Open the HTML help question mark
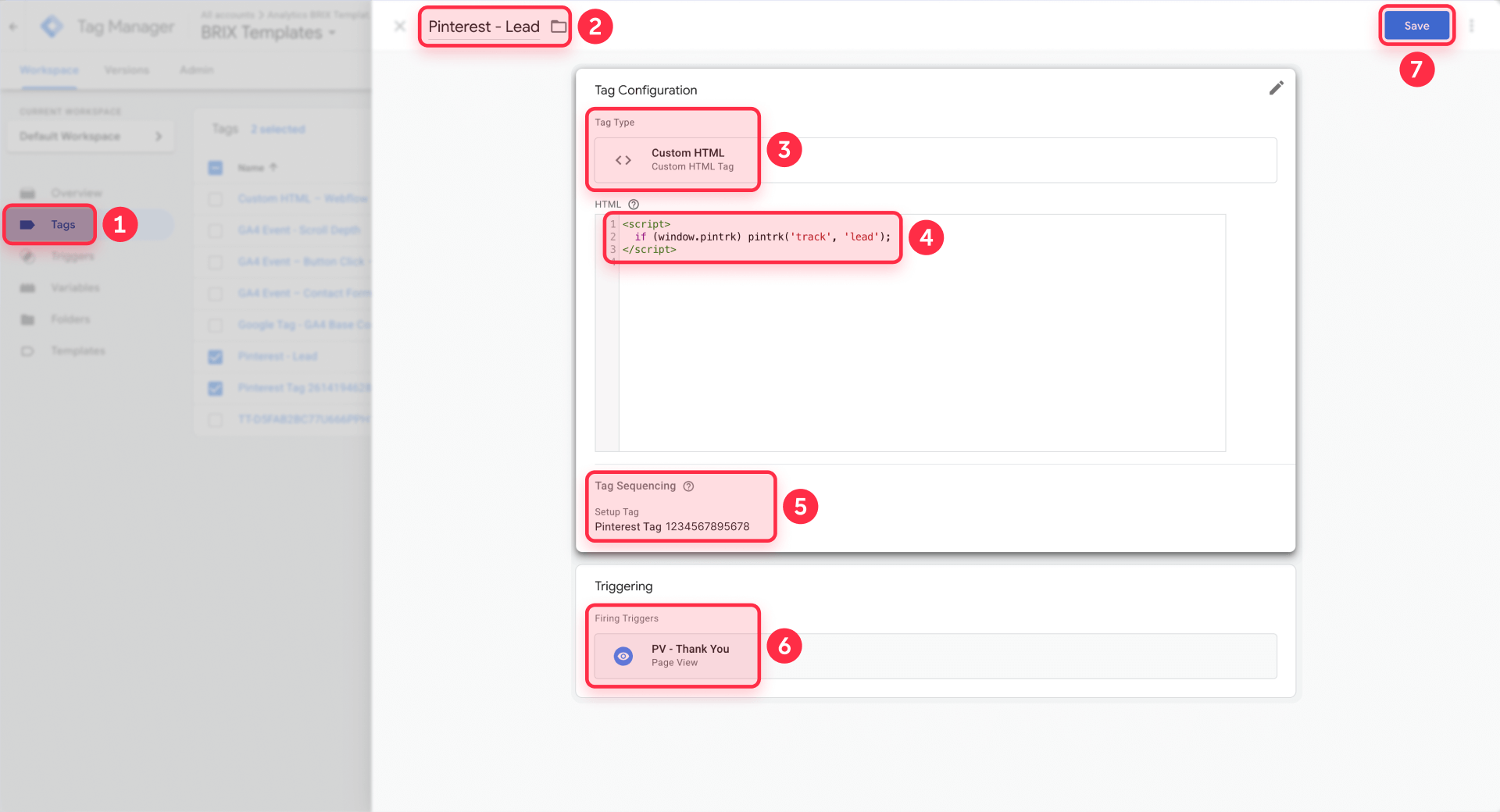 (634, 205)
